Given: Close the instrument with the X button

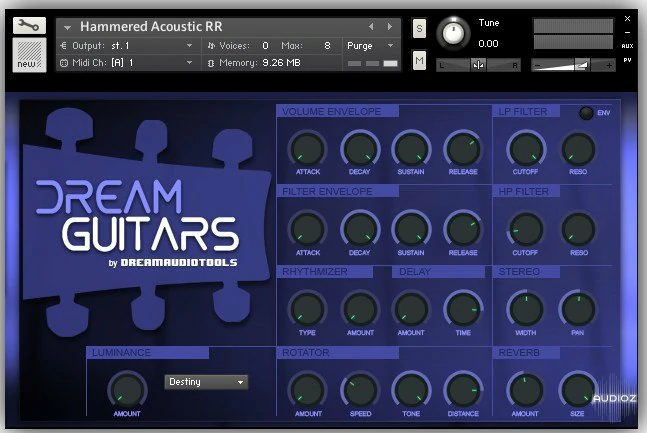Looking at the screenshot, I should (x=627, y=19).
